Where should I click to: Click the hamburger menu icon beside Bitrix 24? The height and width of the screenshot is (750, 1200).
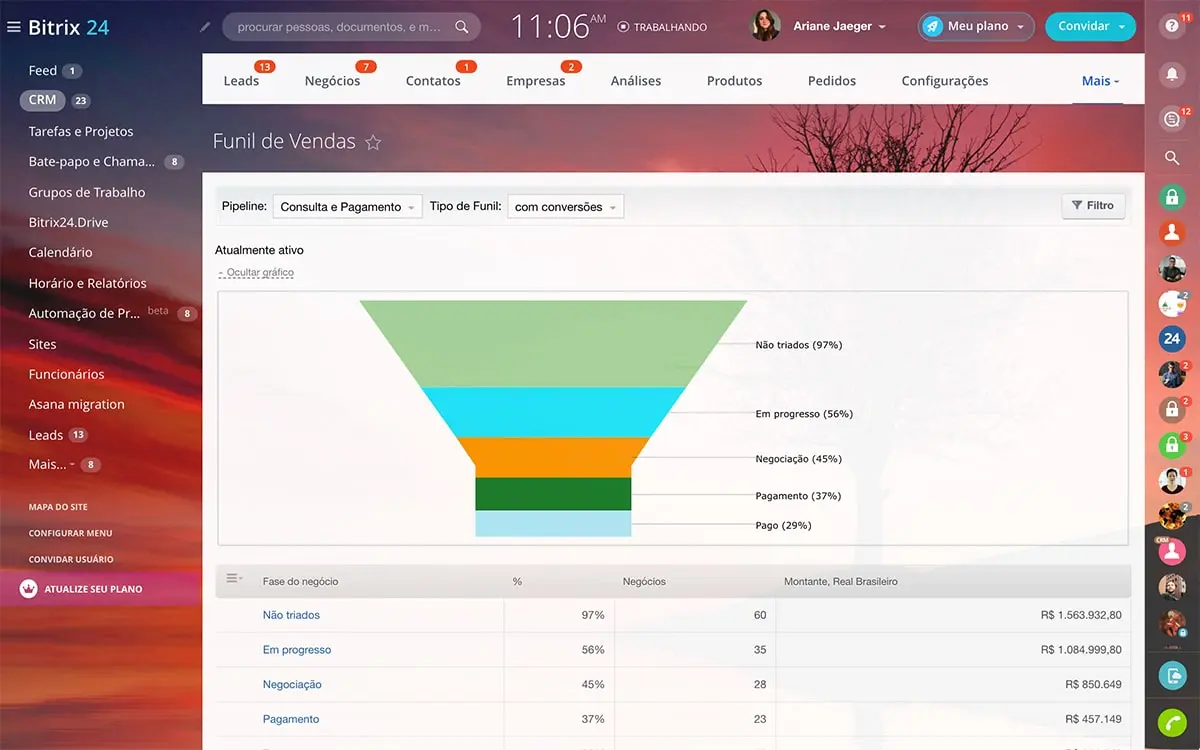click(14, 27)
